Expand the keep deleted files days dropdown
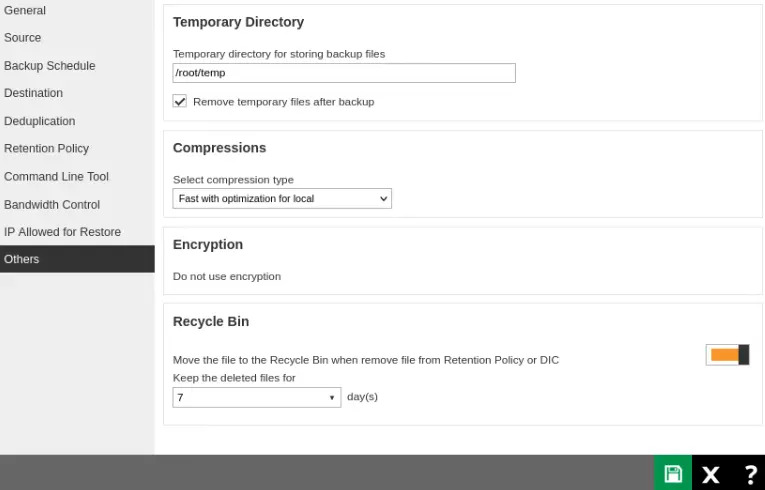Image resolution: width=765 pixels, height=490 pixels. [x=257, y=397]
